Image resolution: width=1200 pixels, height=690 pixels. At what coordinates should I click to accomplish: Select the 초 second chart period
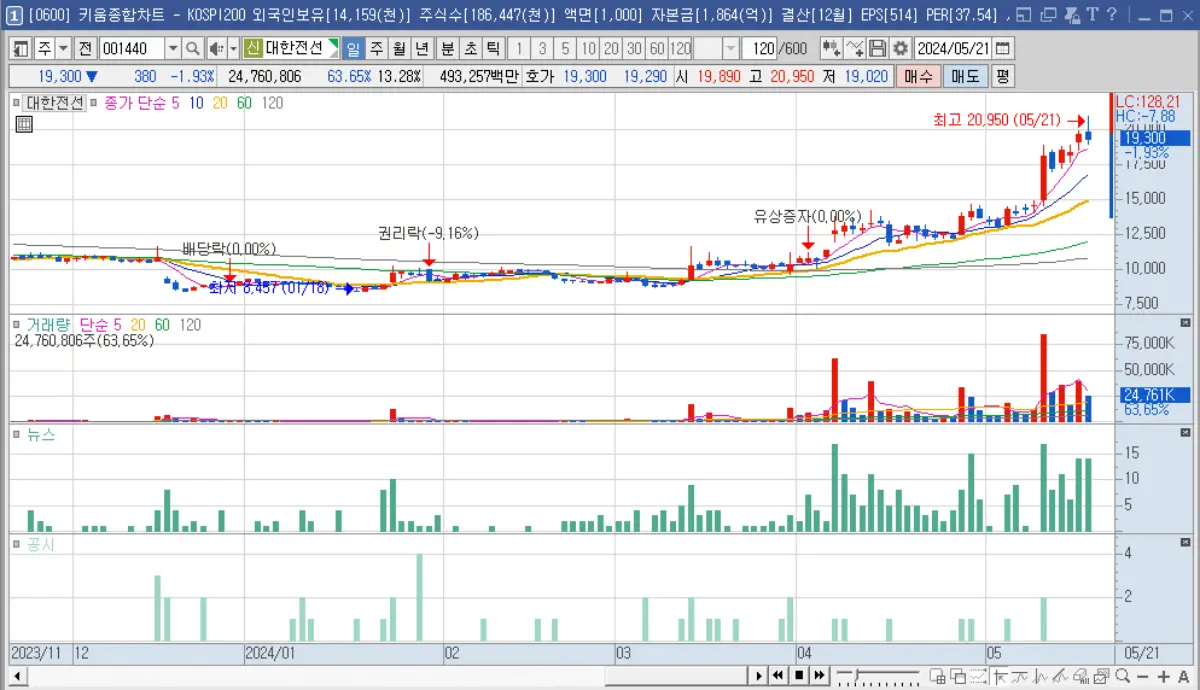470,49
